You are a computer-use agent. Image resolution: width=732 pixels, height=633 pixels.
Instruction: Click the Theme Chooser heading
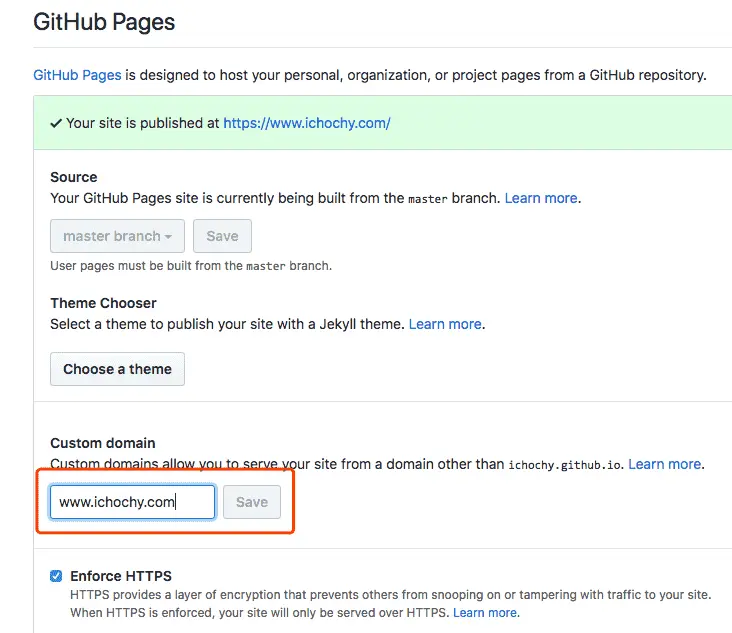pos(103,303)
